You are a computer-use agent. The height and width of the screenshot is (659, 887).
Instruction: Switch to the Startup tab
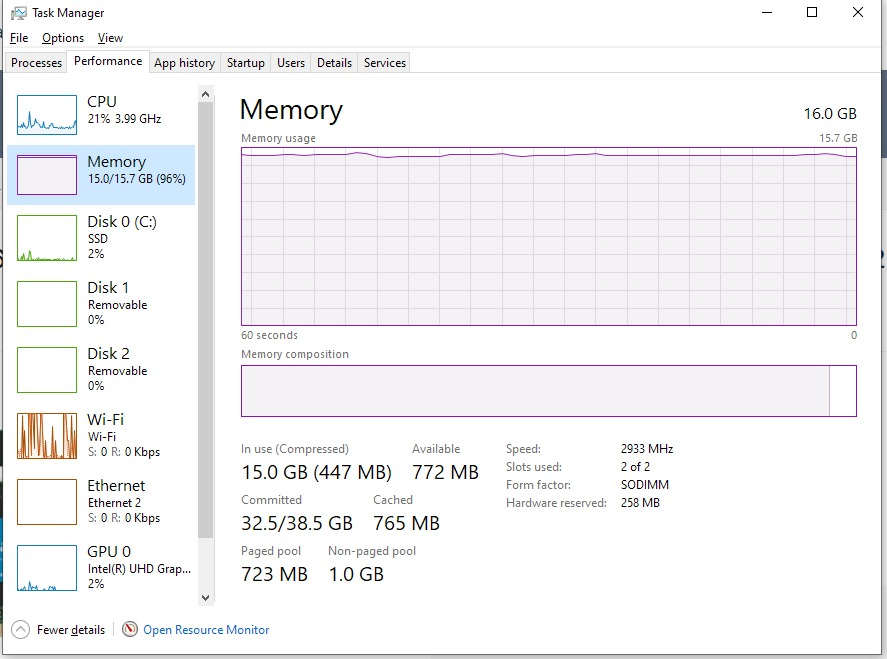(246, 63)
